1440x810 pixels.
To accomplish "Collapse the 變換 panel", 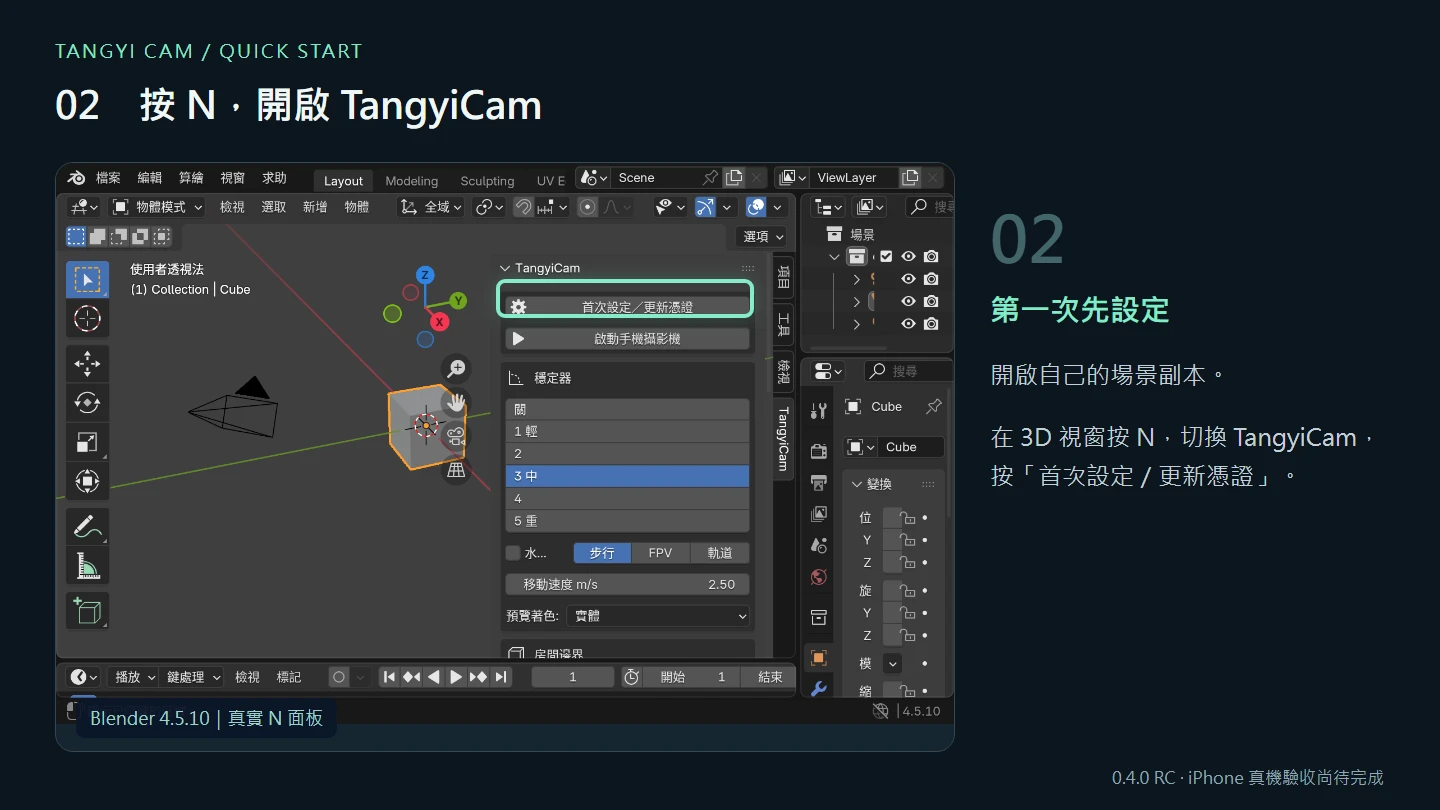I will 893,484.
